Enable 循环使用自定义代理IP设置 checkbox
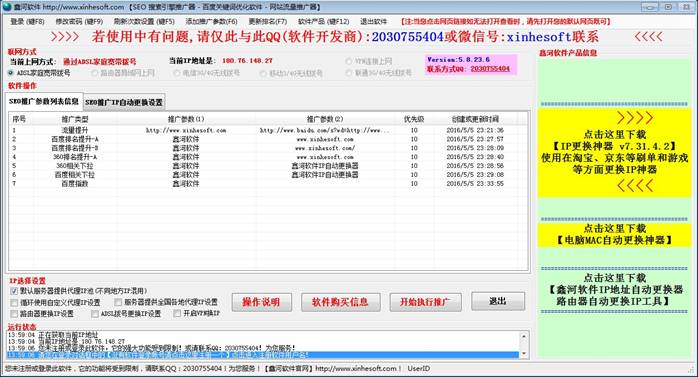The image size is (698, 377). pos(14,303)
